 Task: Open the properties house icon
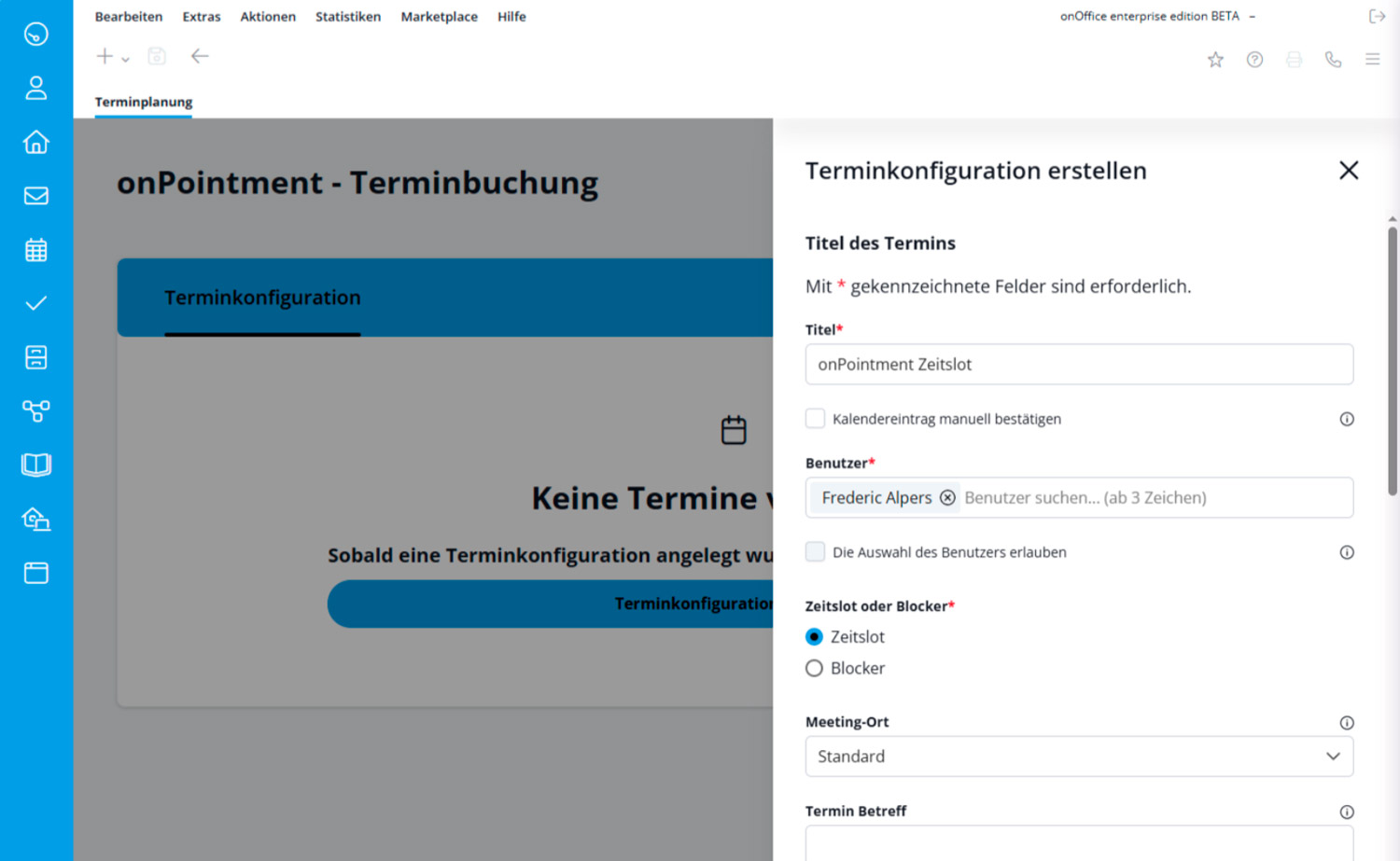tap(35, 142)
